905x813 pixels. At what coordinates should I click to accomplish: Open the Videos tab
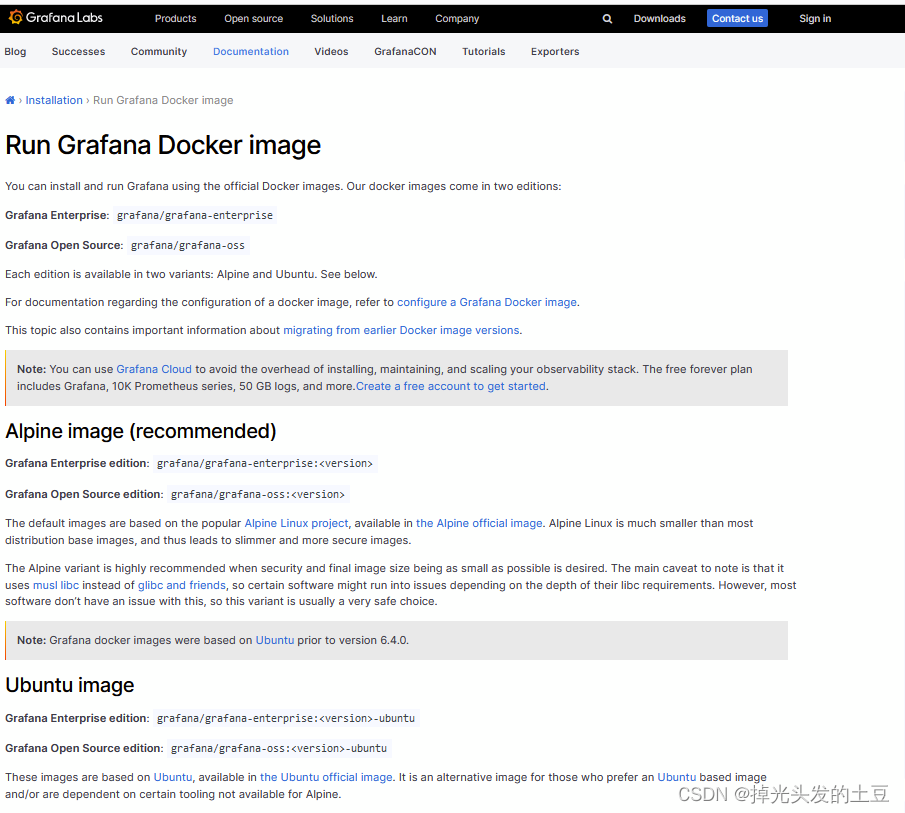tap(331, 51)
